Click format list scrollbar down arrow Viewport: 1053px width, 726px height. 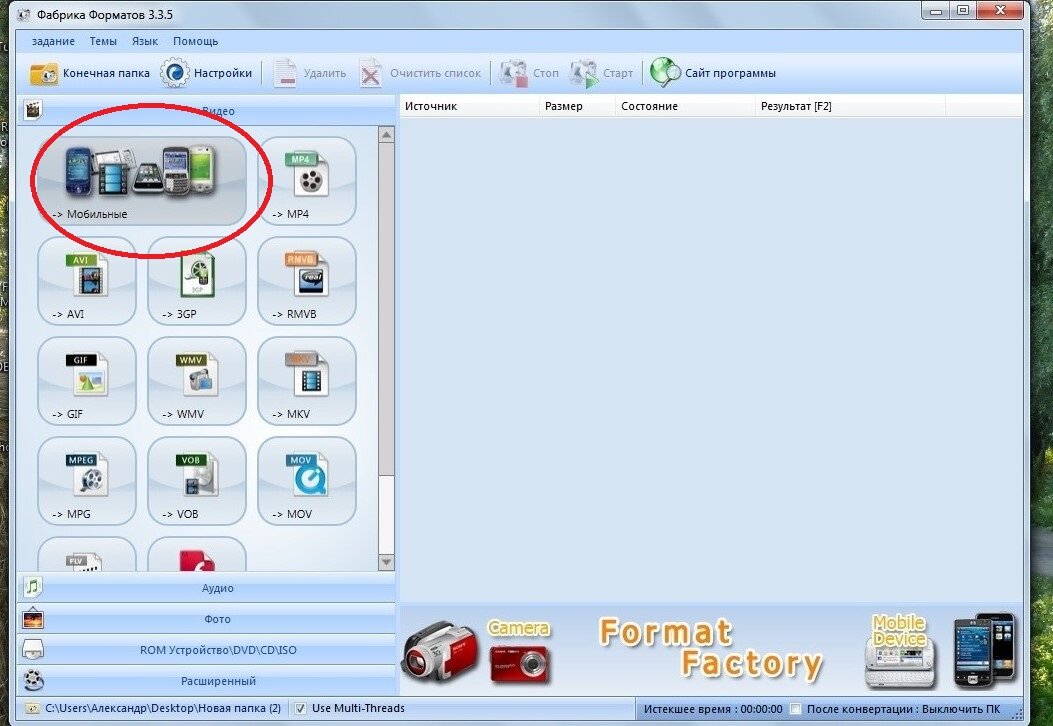386,562
